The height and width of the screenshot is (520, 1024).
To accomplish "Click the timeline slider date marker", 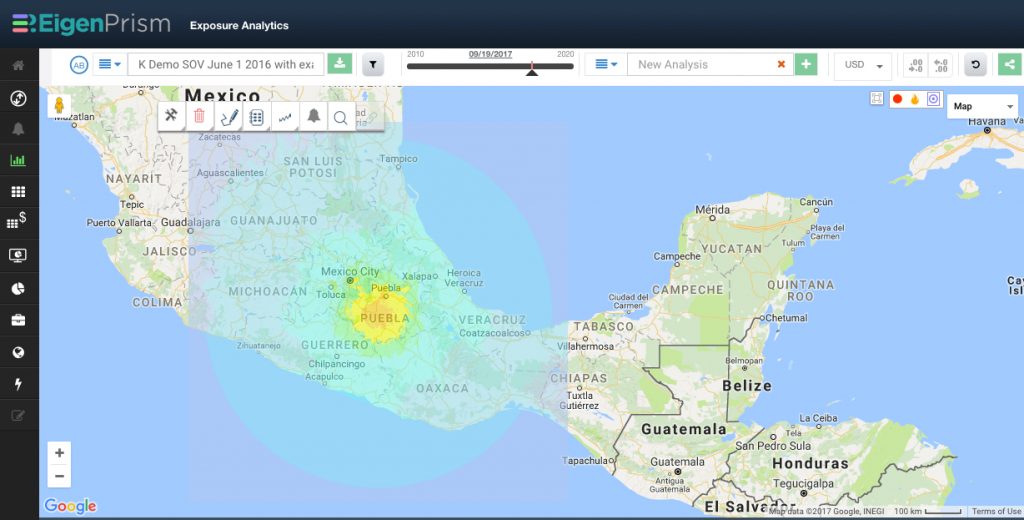I will (532, 69).
